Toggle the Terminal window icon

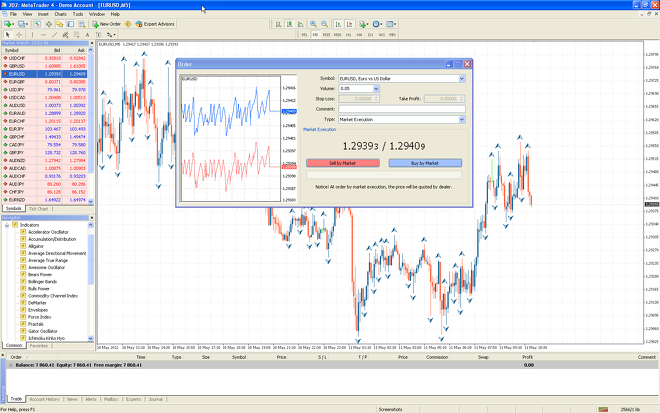click(x=71, y=24)
